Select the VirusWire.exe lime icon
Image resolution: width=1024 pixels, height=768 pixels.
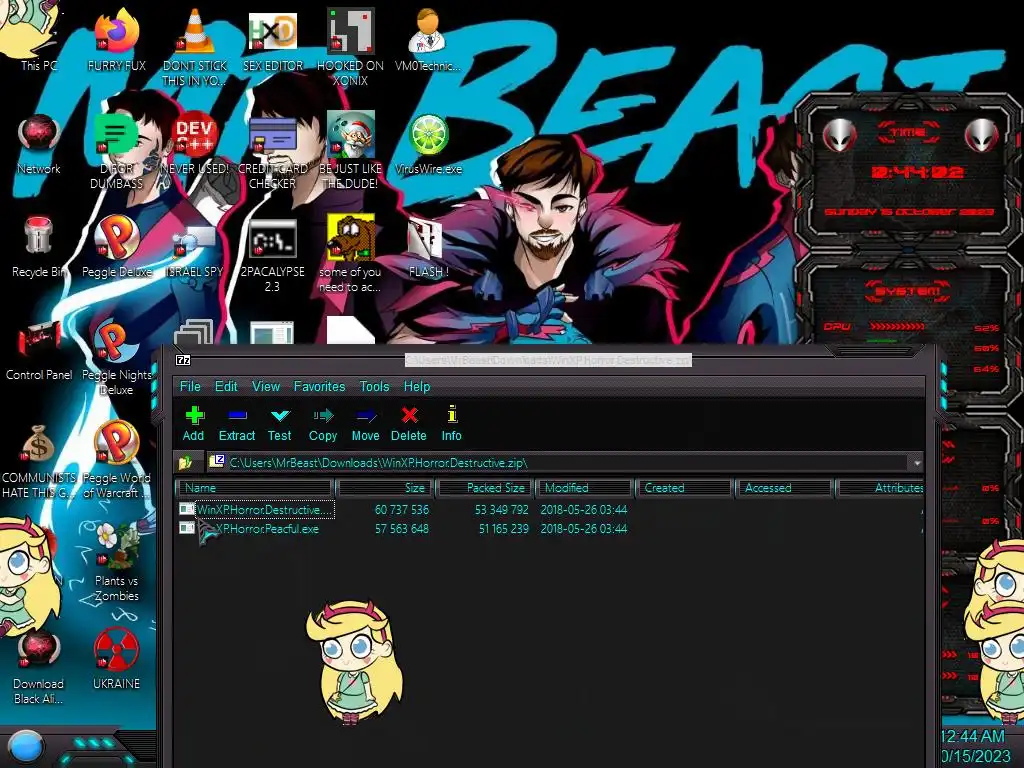(x=428, y=144)
